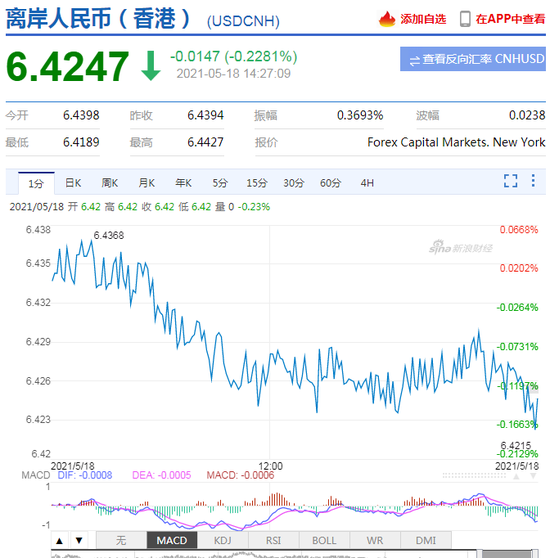Select WR indicator button
550x558 pixels.
pyautogui.click(x=375, y=541)
